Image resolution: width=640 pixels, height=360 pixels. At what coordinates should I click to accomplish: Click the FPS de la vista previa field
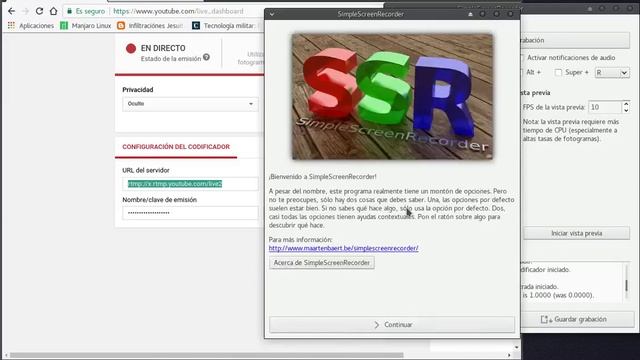tap(605, 107)
